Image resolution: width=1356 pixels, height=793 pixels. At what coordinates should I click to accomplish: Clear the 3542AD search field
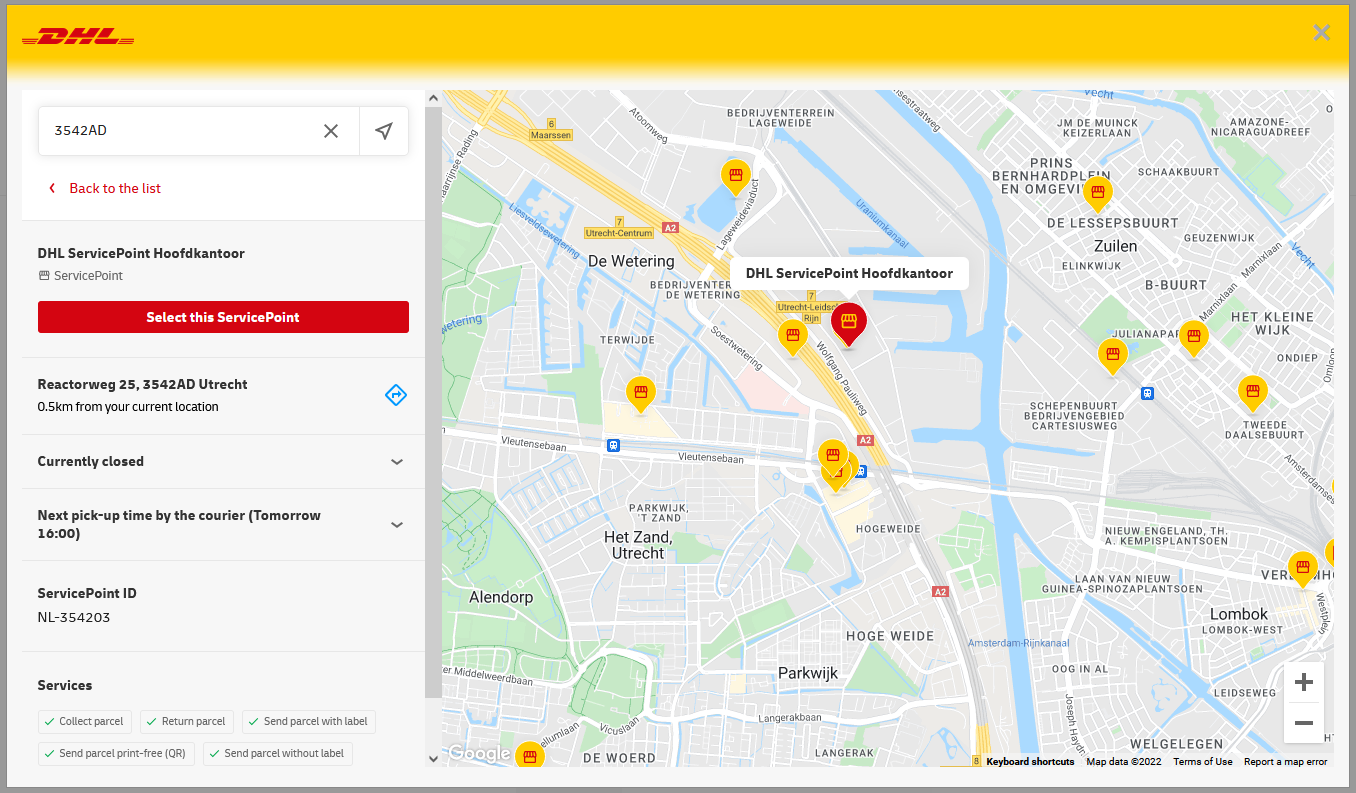click(331, 131)
